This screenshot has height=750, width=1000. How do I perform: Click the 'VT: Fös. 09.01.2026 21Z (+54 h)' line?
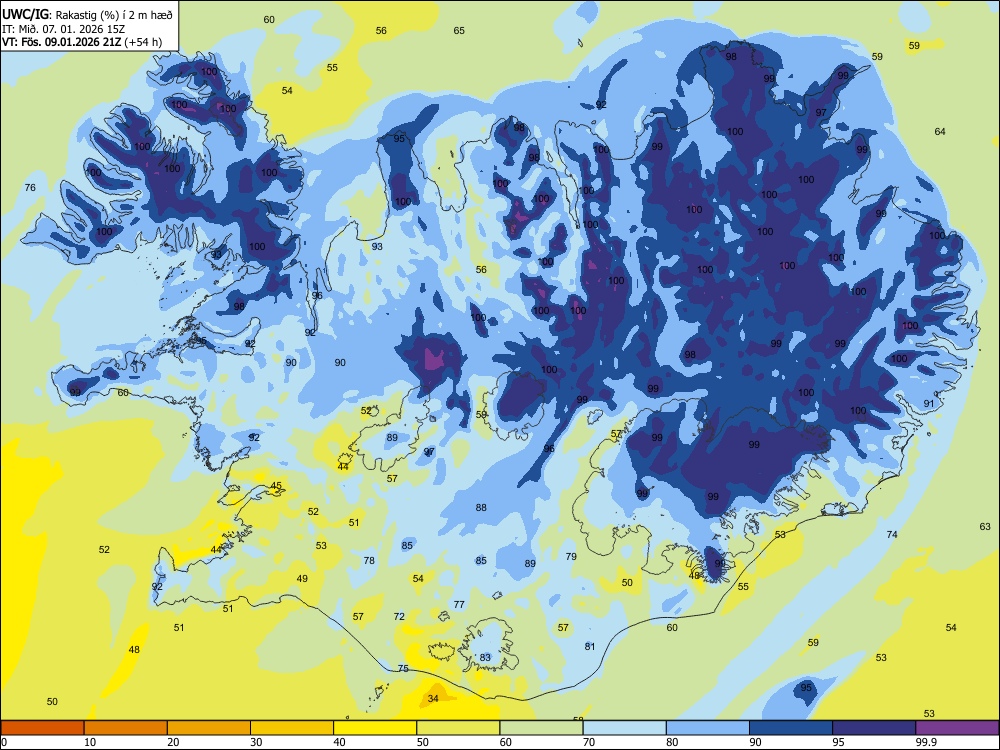[82, 42]
